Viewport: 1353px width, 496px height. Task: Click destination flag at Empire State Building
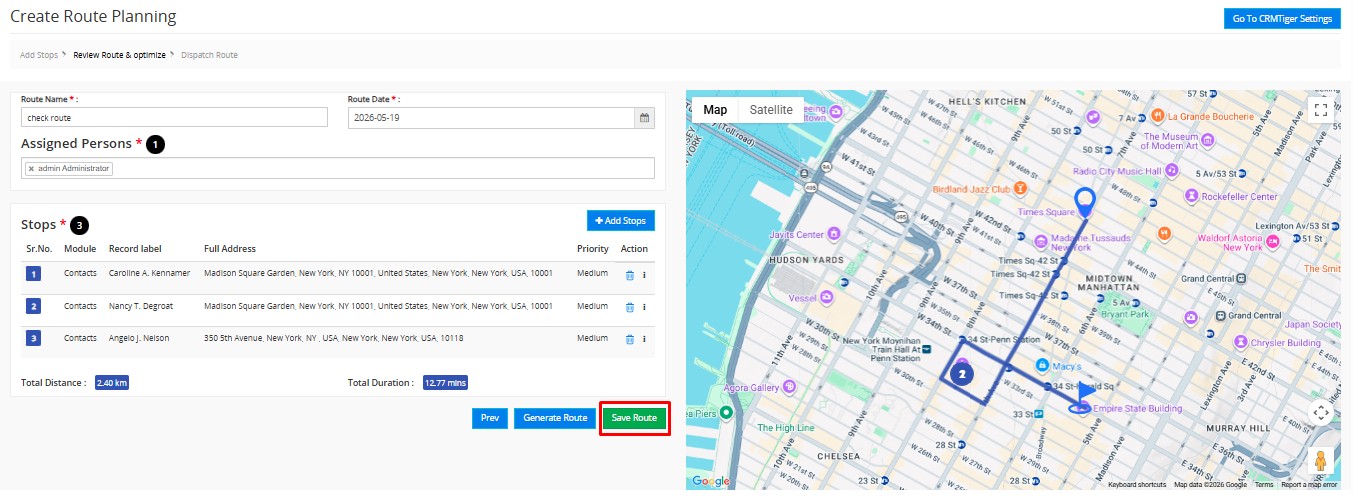(1082, 396)
